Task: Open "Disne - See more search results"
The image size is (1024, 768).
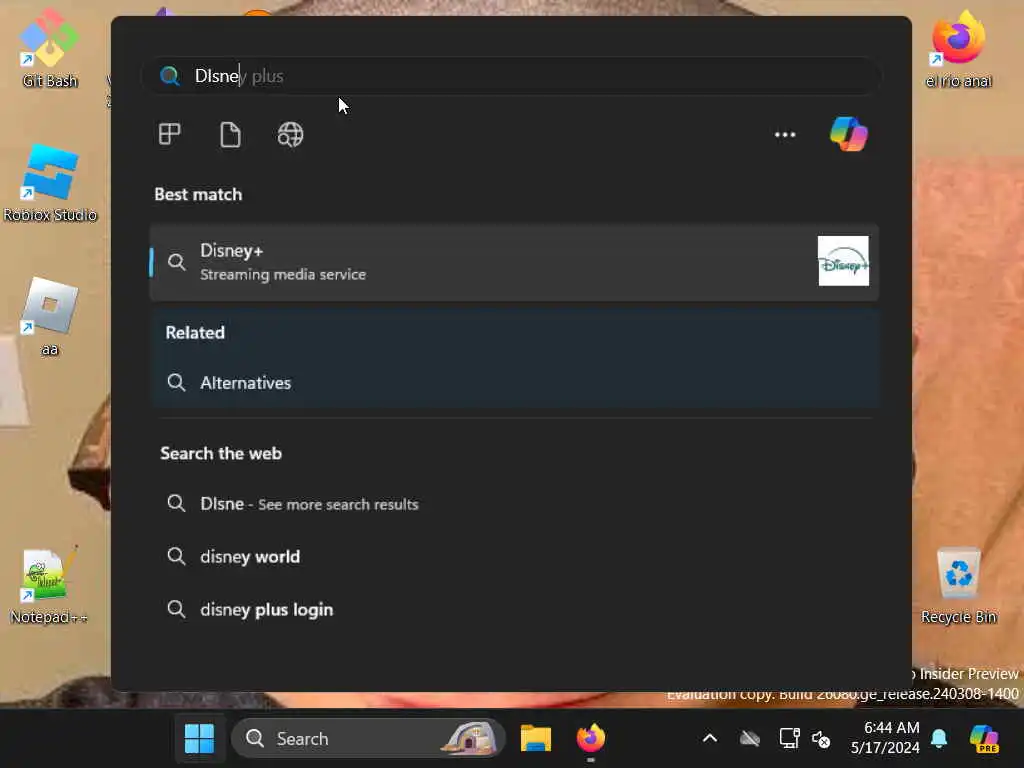Action: [514, 504]
